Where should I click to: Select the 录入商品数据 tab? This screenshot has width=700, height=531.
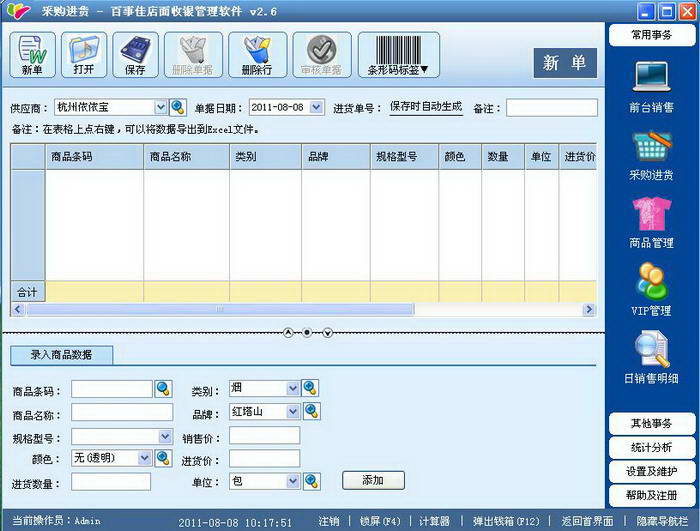tap(62, 355)
